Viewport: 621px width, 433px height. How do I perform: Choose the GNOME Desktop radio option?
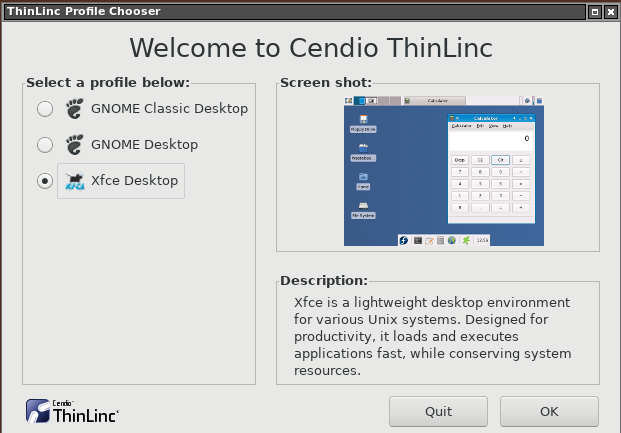point(44,144)
